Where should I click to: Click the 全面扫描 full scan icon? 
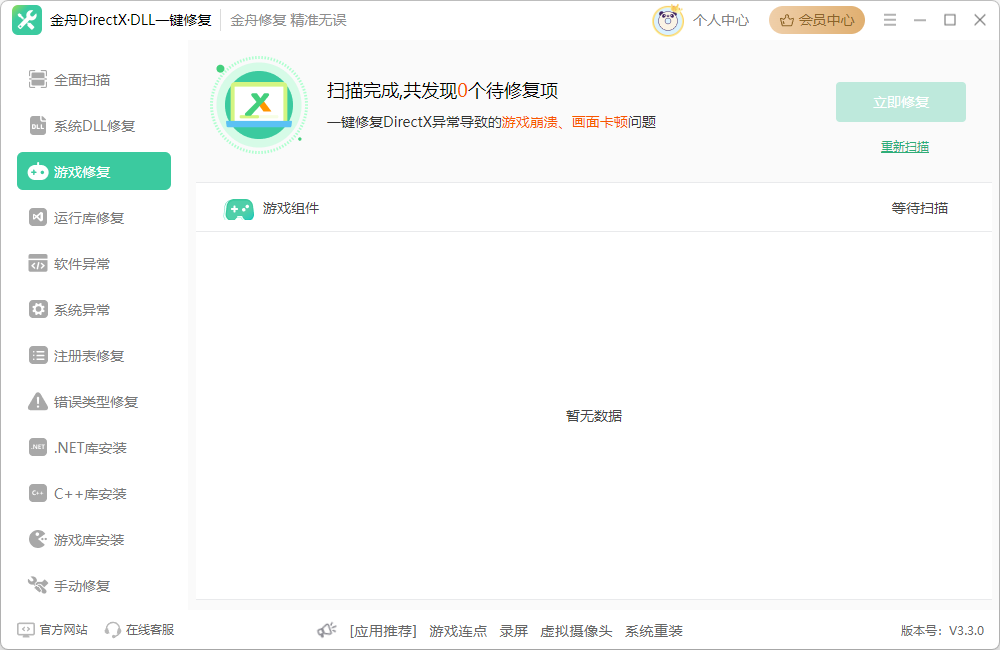(38, 79)
